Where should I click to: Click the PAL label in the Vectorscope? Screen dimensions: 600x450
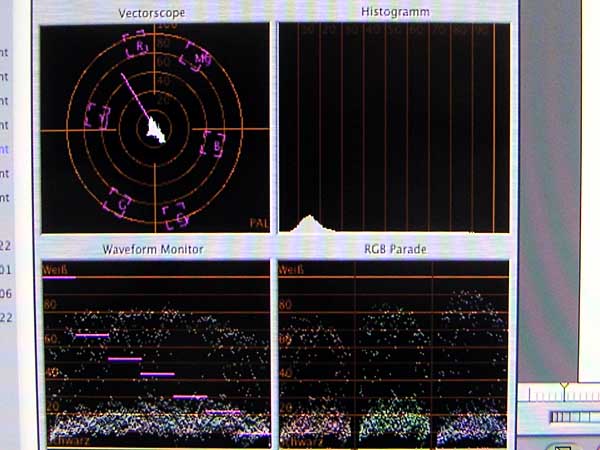[x=258, y=223]
